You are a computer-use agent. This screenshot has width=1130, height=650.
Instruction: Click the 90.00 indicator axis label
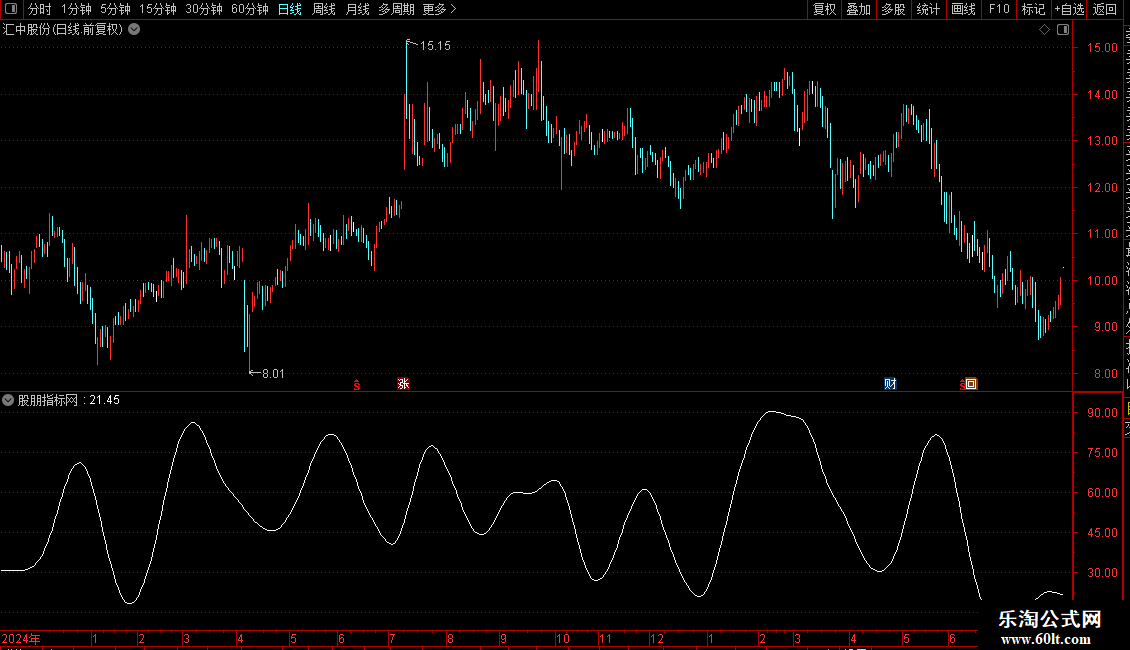click(x=1103, y=413)
